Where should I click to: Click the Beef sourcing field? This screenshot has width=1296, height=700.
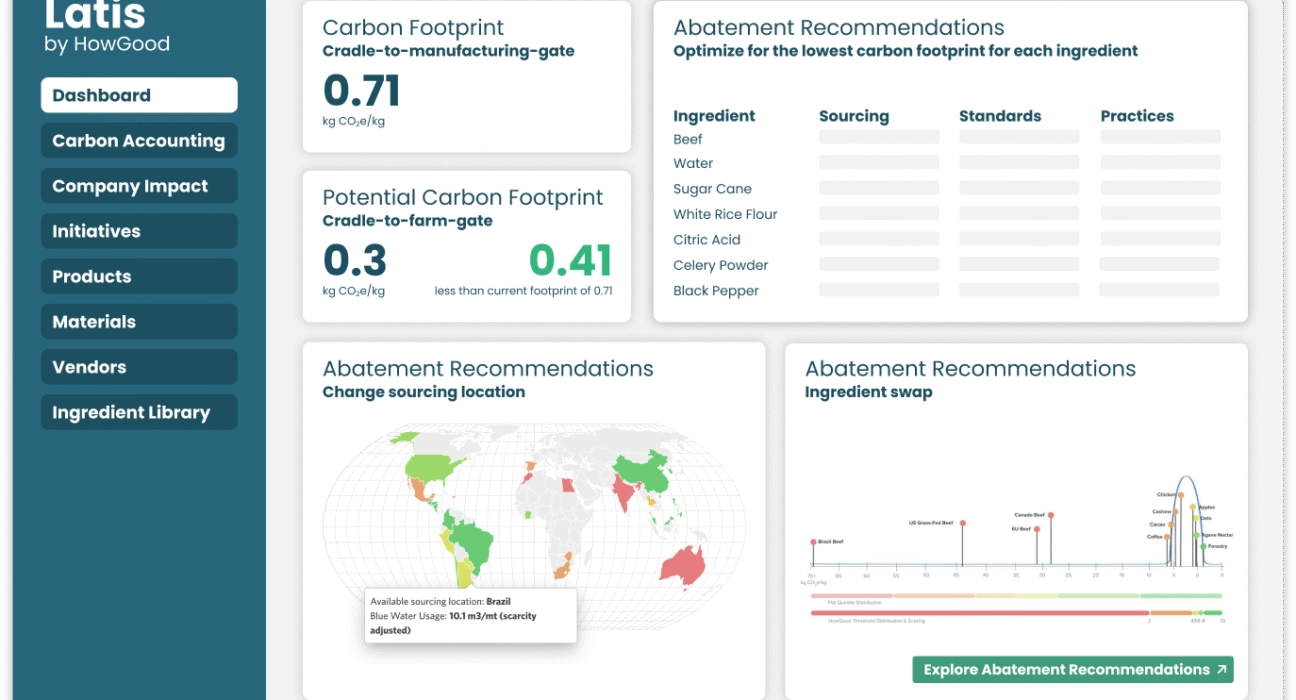[x=879, y=138]
